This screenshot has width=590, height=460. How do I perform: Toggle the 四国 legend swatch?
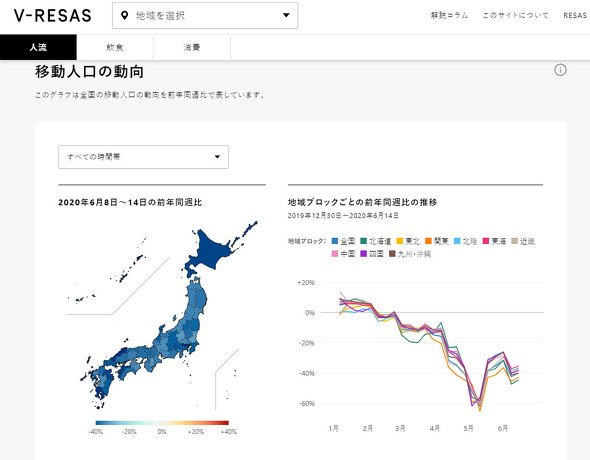pos(363,254)
